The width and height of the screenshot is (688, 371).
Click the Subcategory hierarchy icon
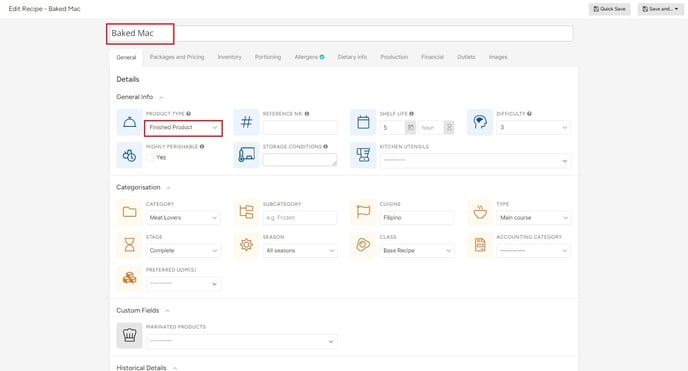click(247, 212)
